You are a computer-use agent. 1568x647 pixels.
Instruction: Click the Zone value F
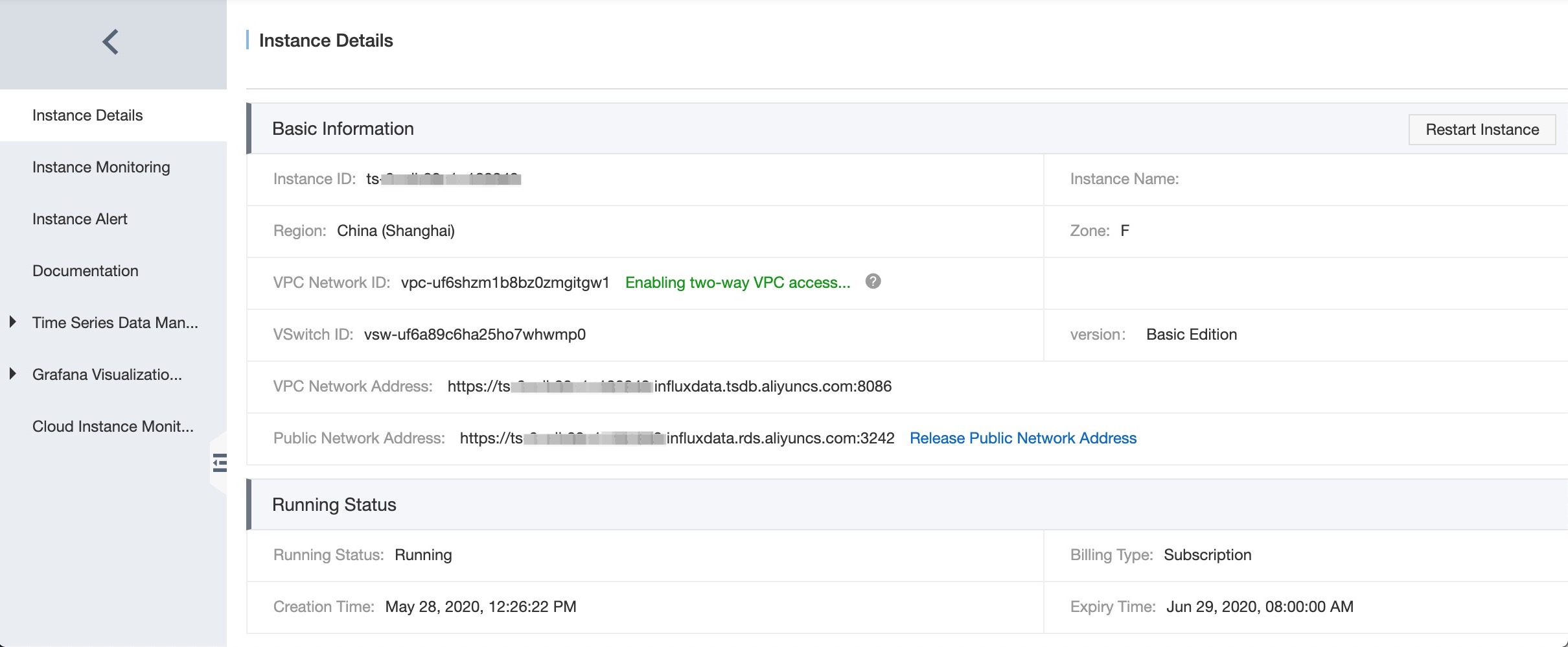1125,231
